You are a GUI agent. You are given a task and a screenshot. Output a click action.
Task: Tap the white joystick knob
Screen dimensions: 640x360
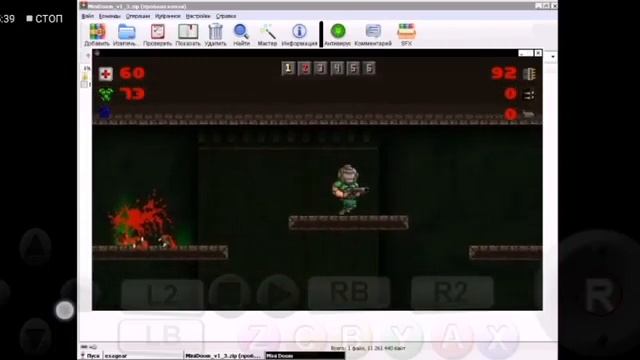[64, 310]
